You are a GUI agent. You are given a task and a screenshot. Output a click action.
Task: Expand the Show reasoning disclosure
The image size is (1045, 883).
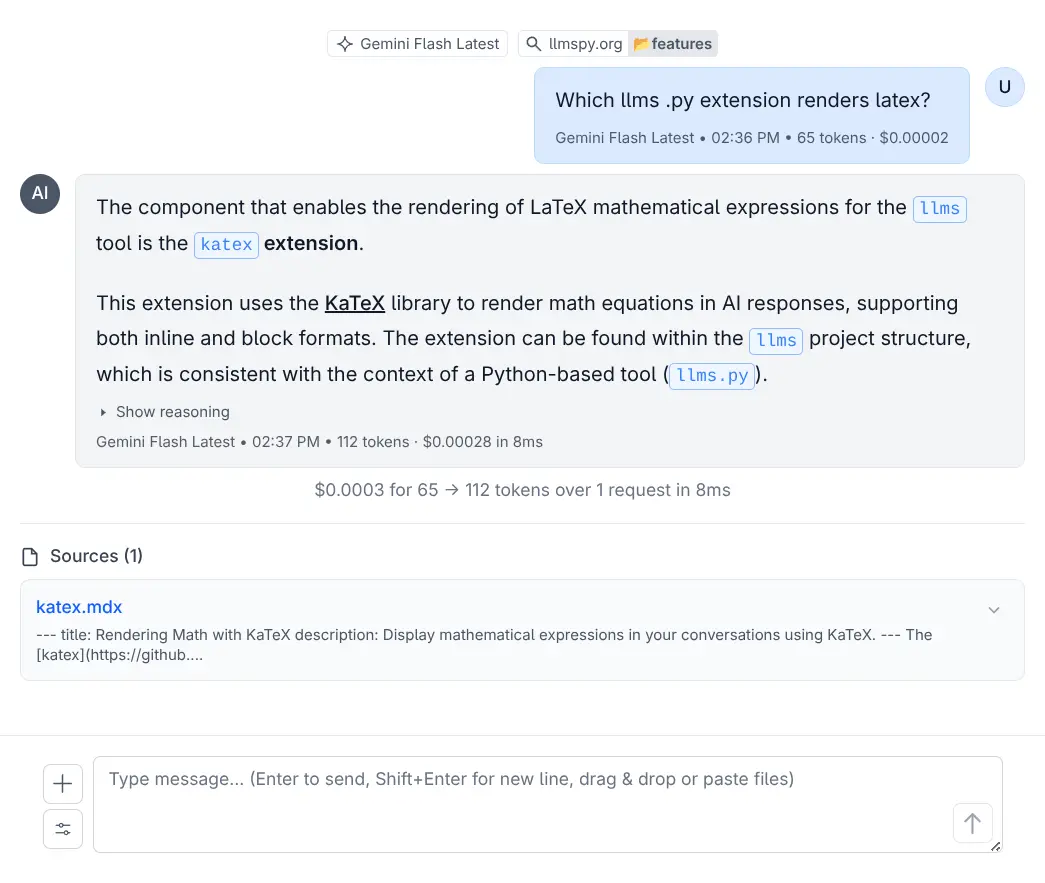[164, 412]
